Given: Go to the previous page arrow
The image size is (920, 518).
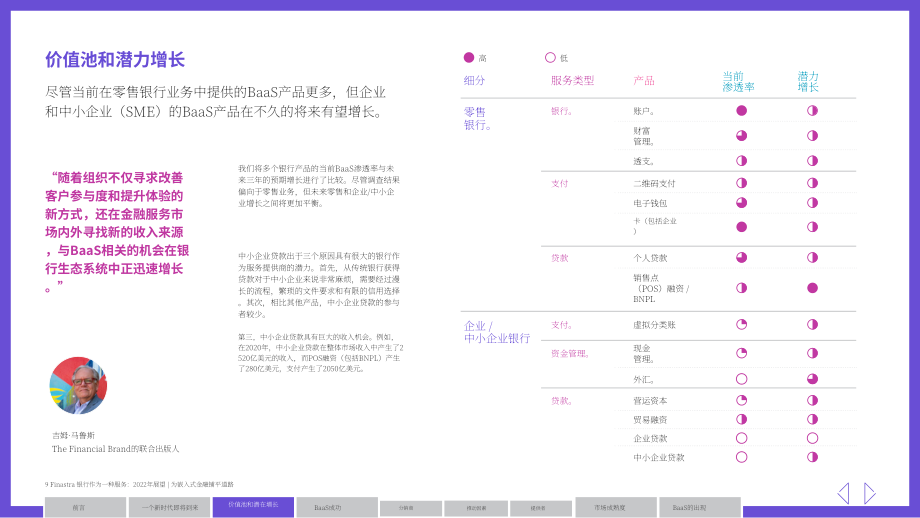Looking at the screenshot, I should coord(843,493).
